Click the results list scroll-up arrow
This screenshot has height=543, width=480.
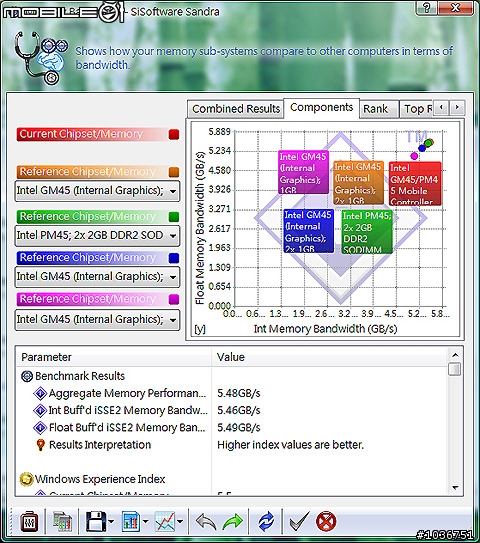[455, 355]
